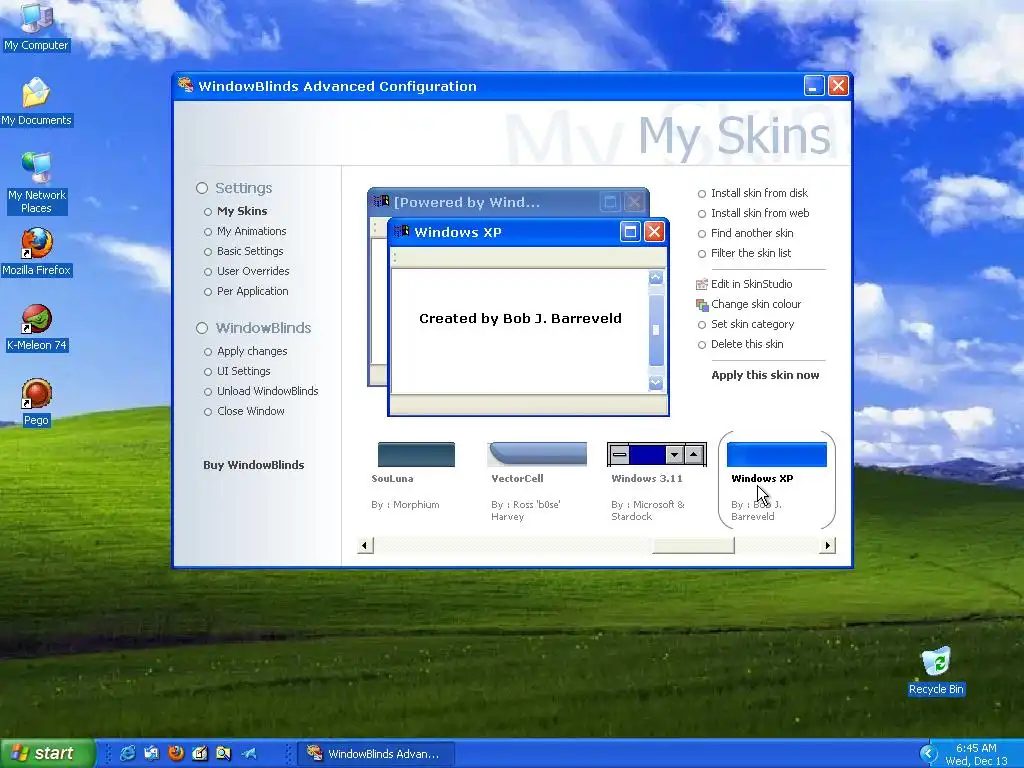Select SouLuna skin thumbnail

(x=416, y=455)
